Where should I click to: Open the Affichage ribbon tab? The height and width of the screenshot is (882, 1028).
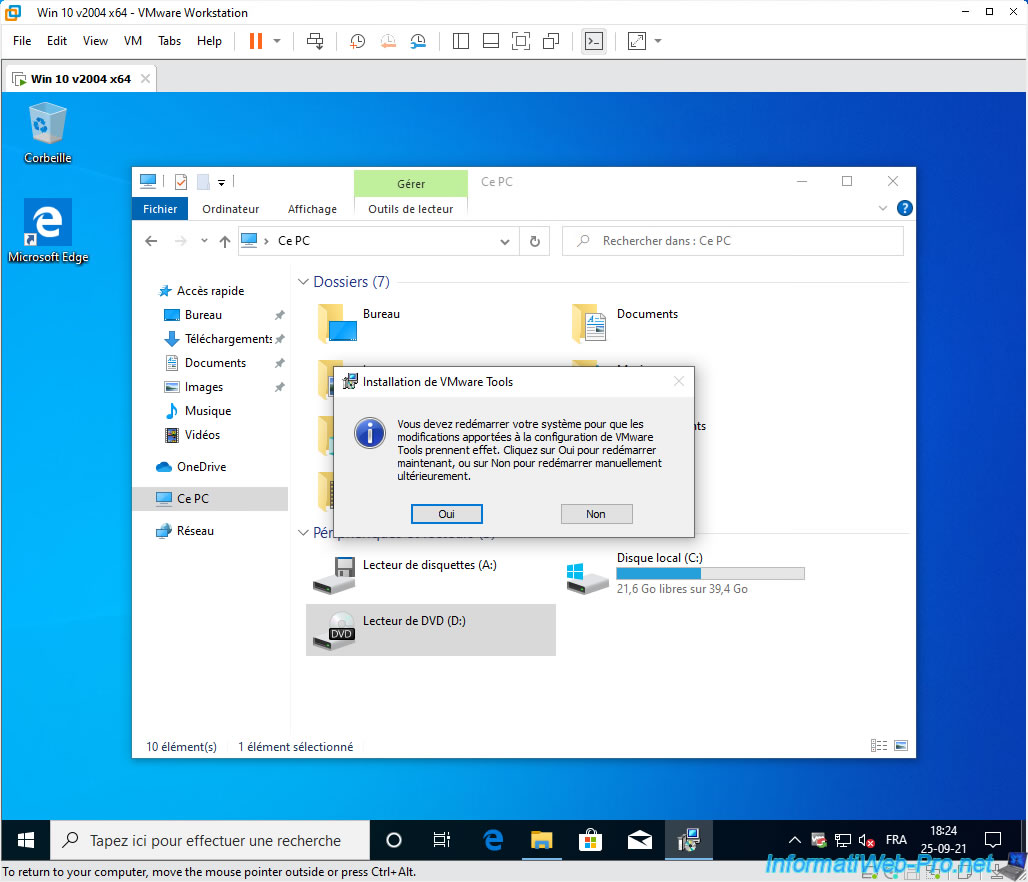[x=312, y=209]
